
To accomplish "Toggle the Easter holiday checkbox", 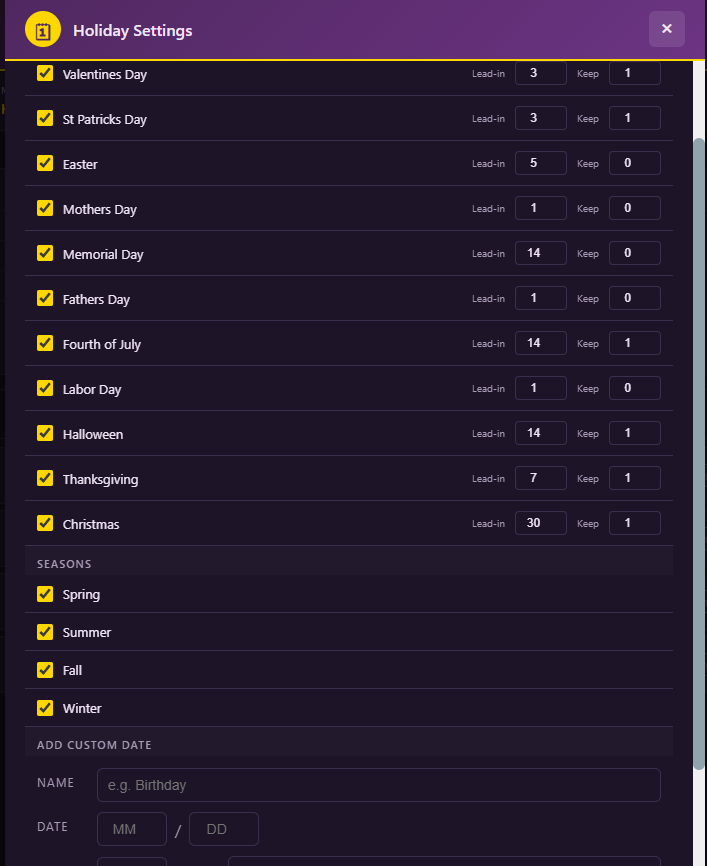I will pyautogui.click(x=45, y=163).
